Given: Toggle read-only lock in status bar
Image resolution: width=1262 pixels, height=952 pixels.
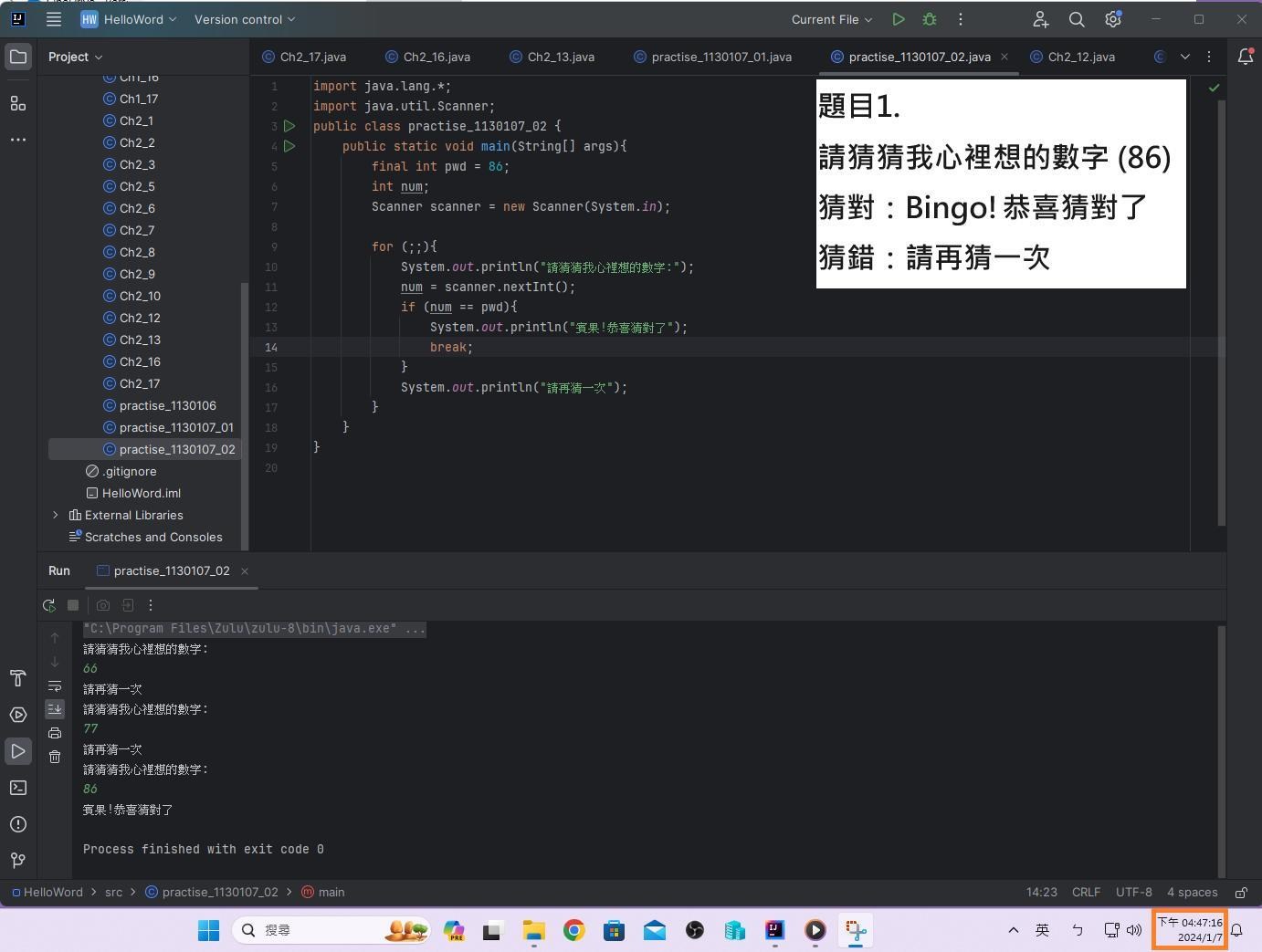Looking at the screenshot, I should click(x=1242, y=892).
